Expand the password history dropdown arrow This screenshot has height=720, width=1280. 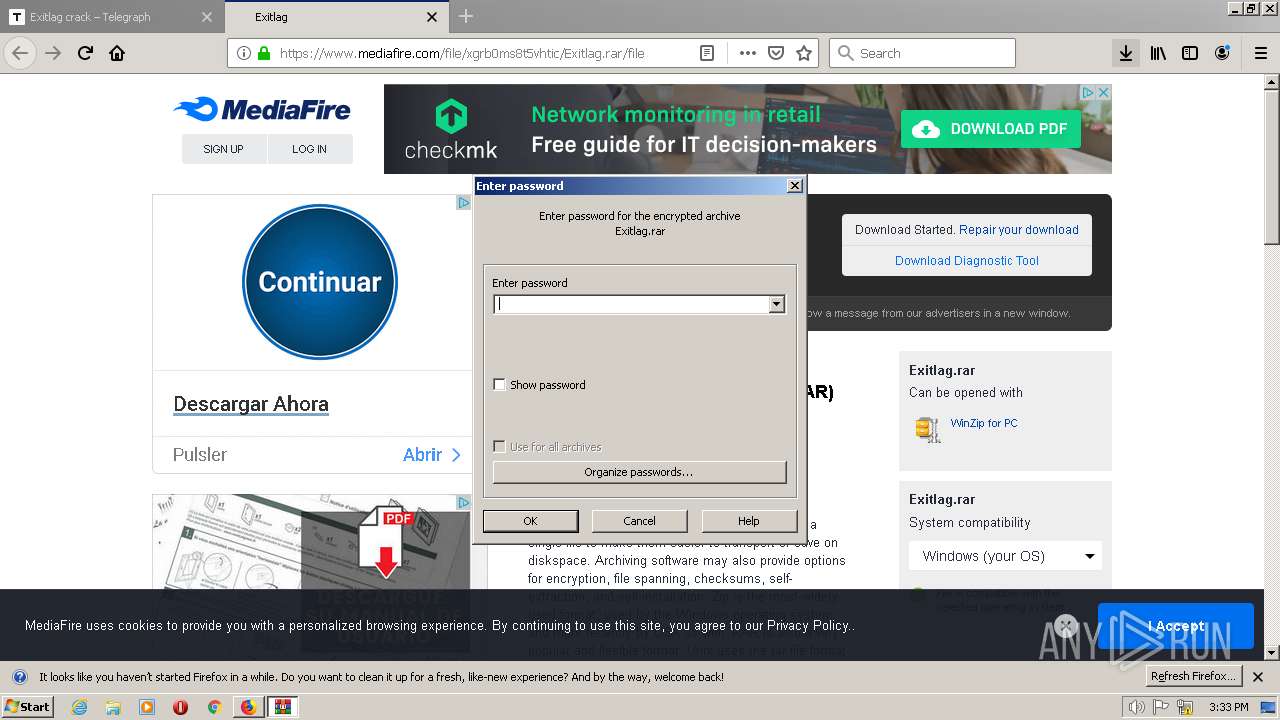click(776, 304)
